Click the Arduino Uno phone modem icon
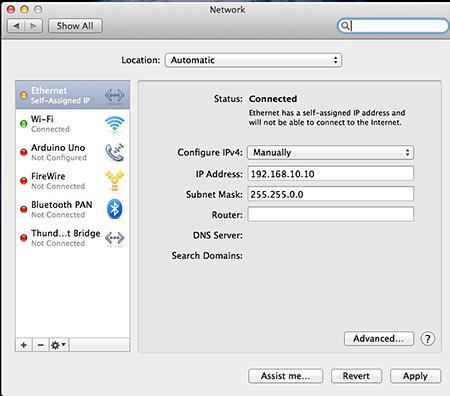 [x=114, y=152]
